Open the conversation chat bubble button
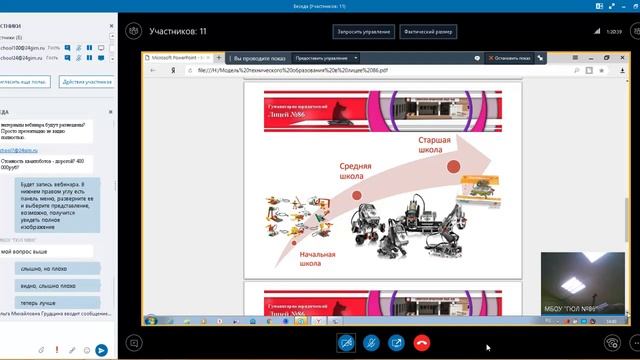 tap(134, 343)
